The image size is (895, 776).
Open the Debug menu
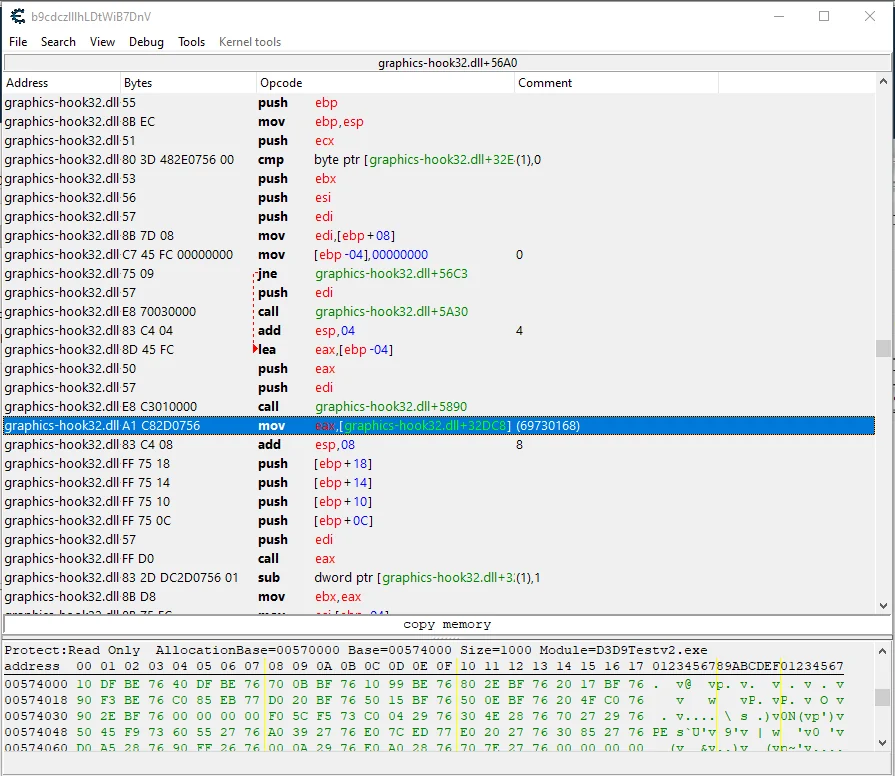pos(146,42)
